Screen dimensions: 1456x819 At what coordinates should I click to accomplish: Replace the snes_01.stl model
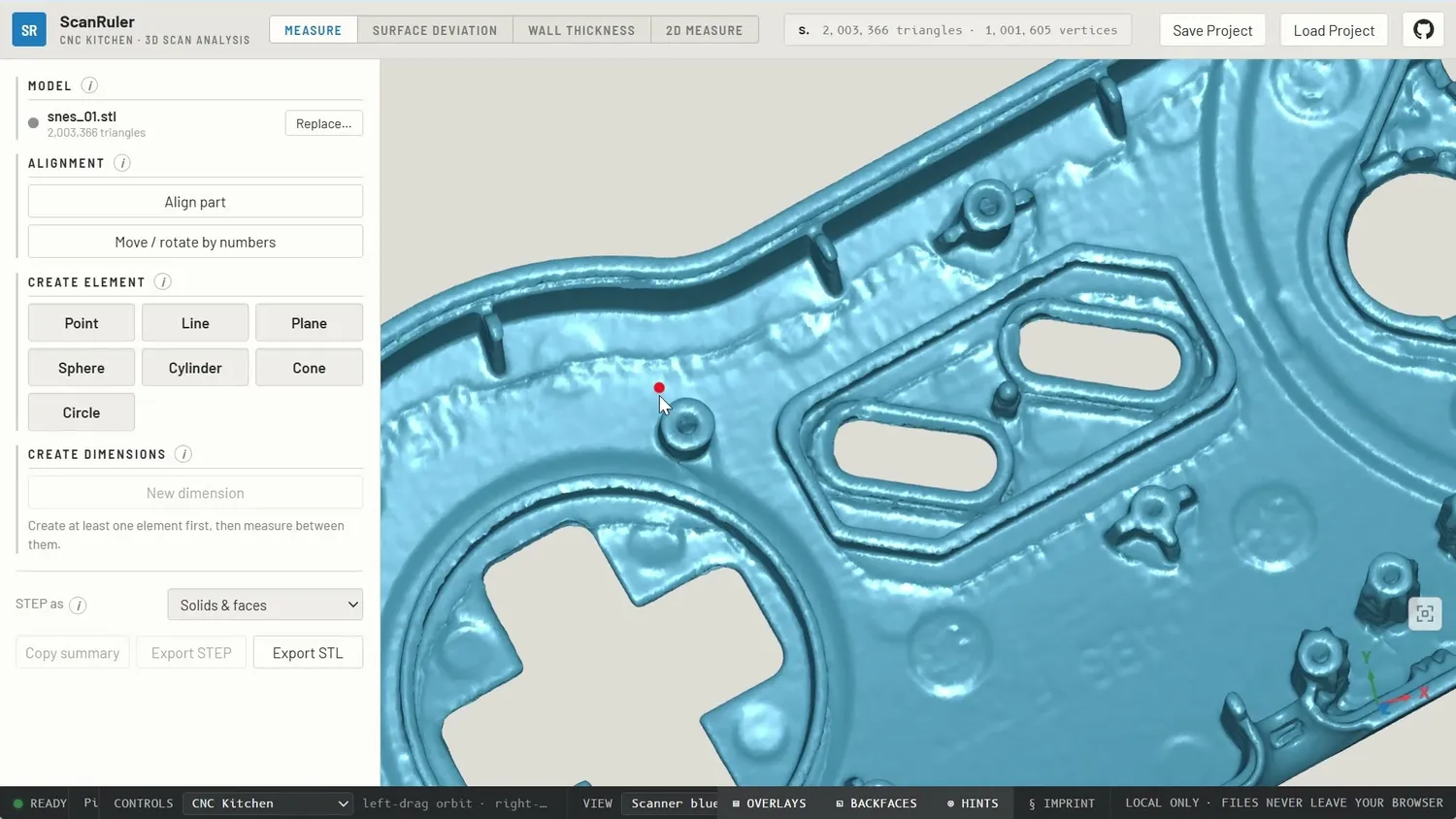coord(324,123)
